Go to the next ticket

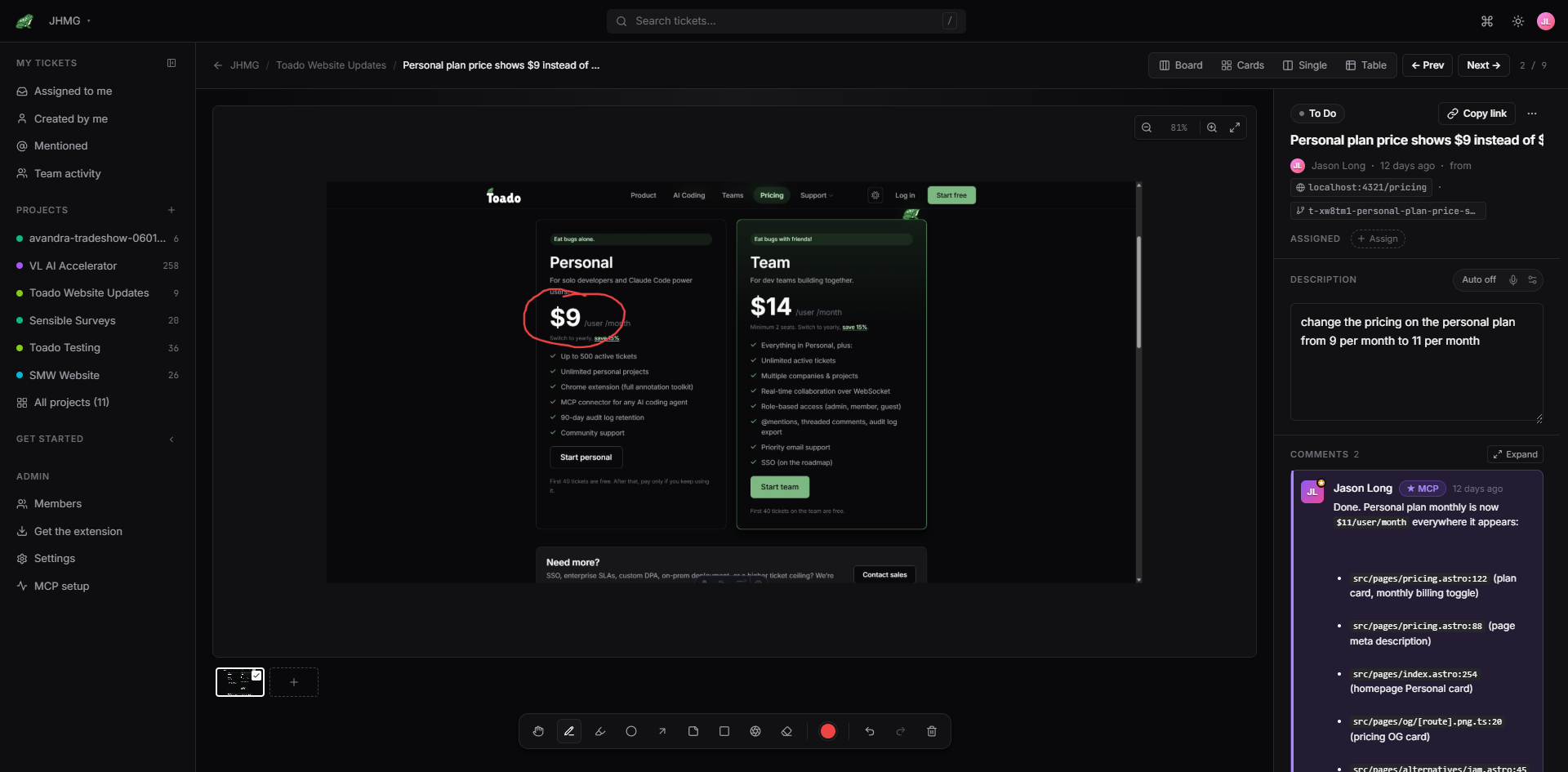point(1483,65)
